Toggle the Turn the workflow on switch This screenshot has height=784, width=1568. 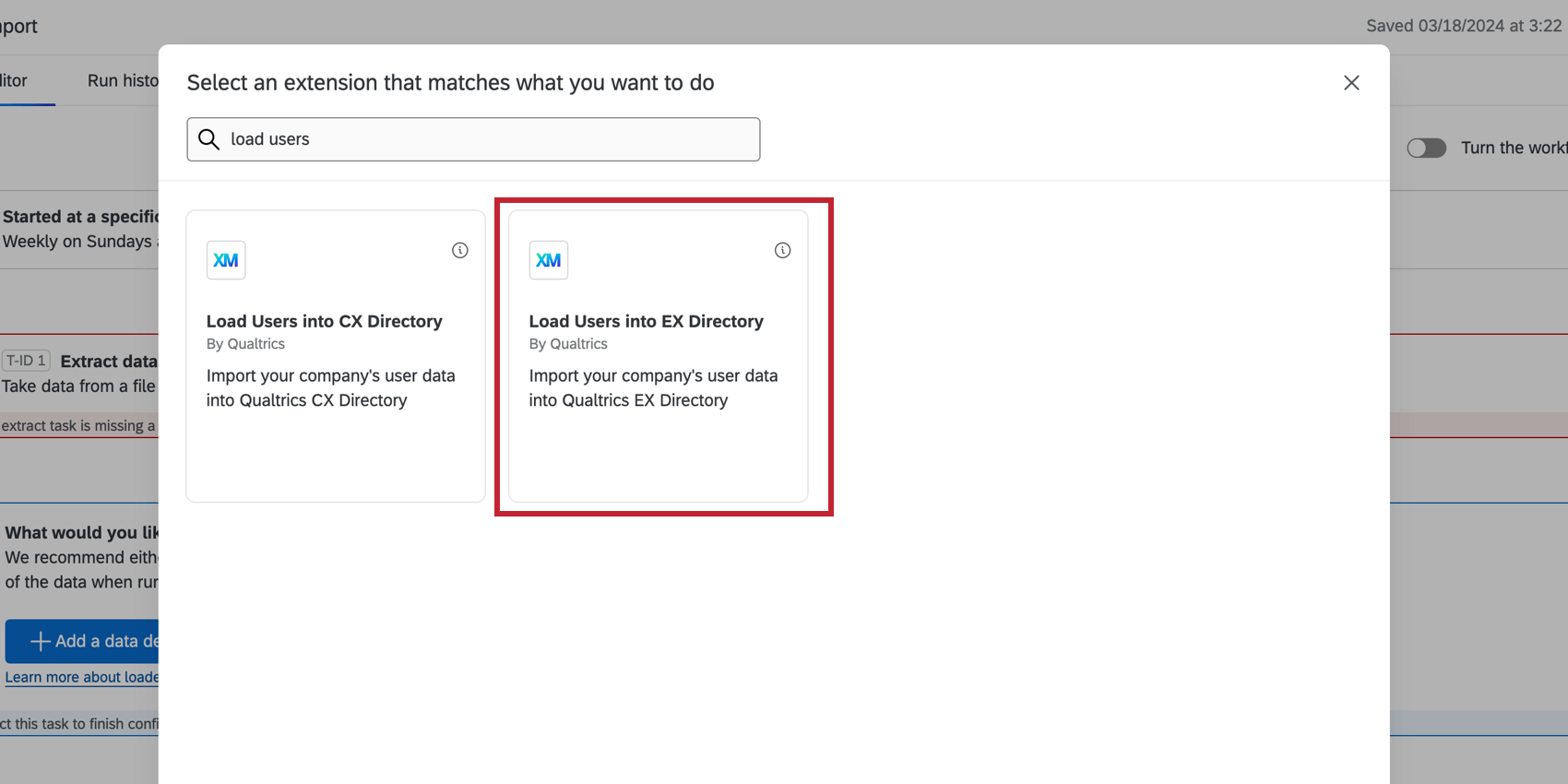point(1426,148)
